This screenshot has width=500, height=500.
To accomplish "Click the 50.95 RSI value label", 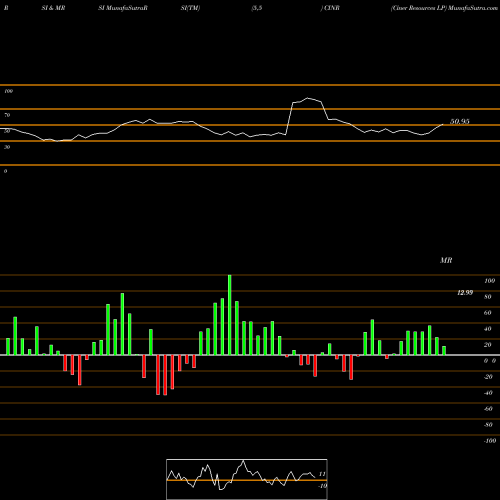I will click(460, 122).
